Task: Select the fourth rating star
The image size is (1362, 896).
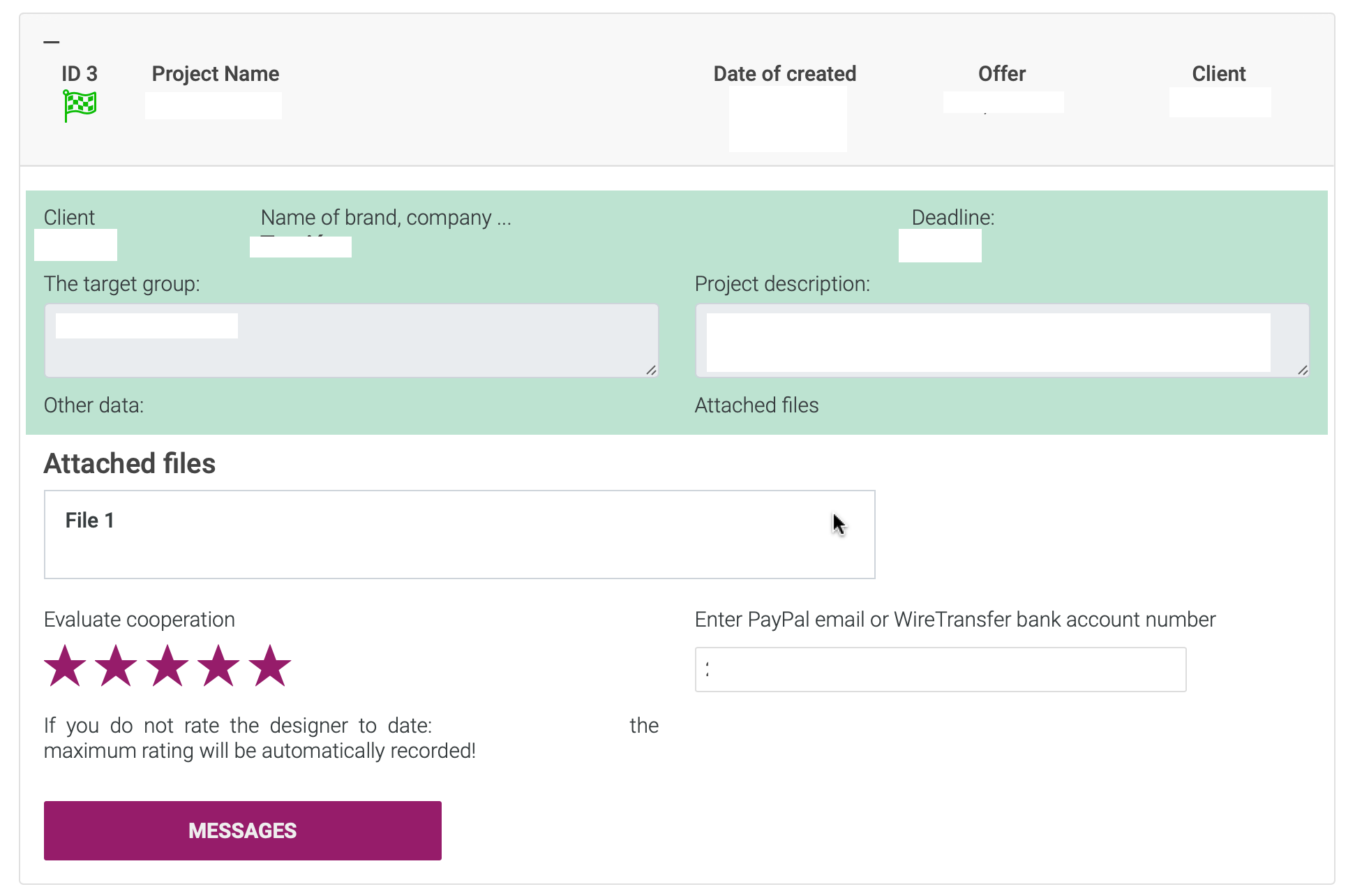Action: (218, 666)
